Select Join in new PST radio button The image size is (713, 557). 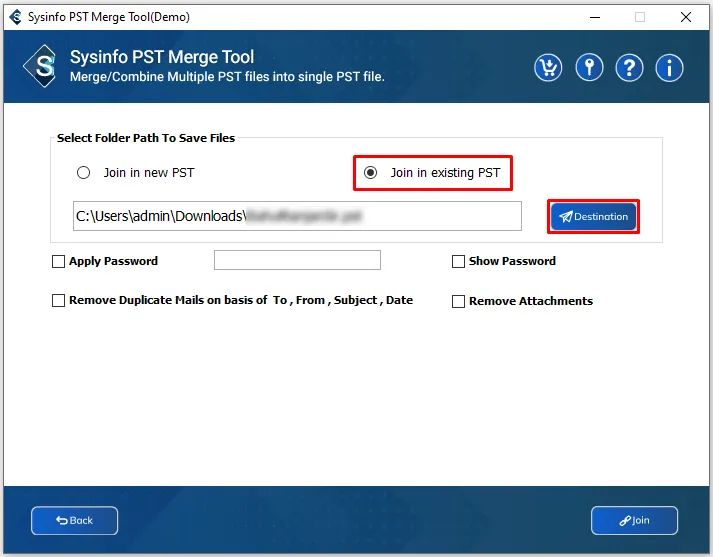[83, 173]
